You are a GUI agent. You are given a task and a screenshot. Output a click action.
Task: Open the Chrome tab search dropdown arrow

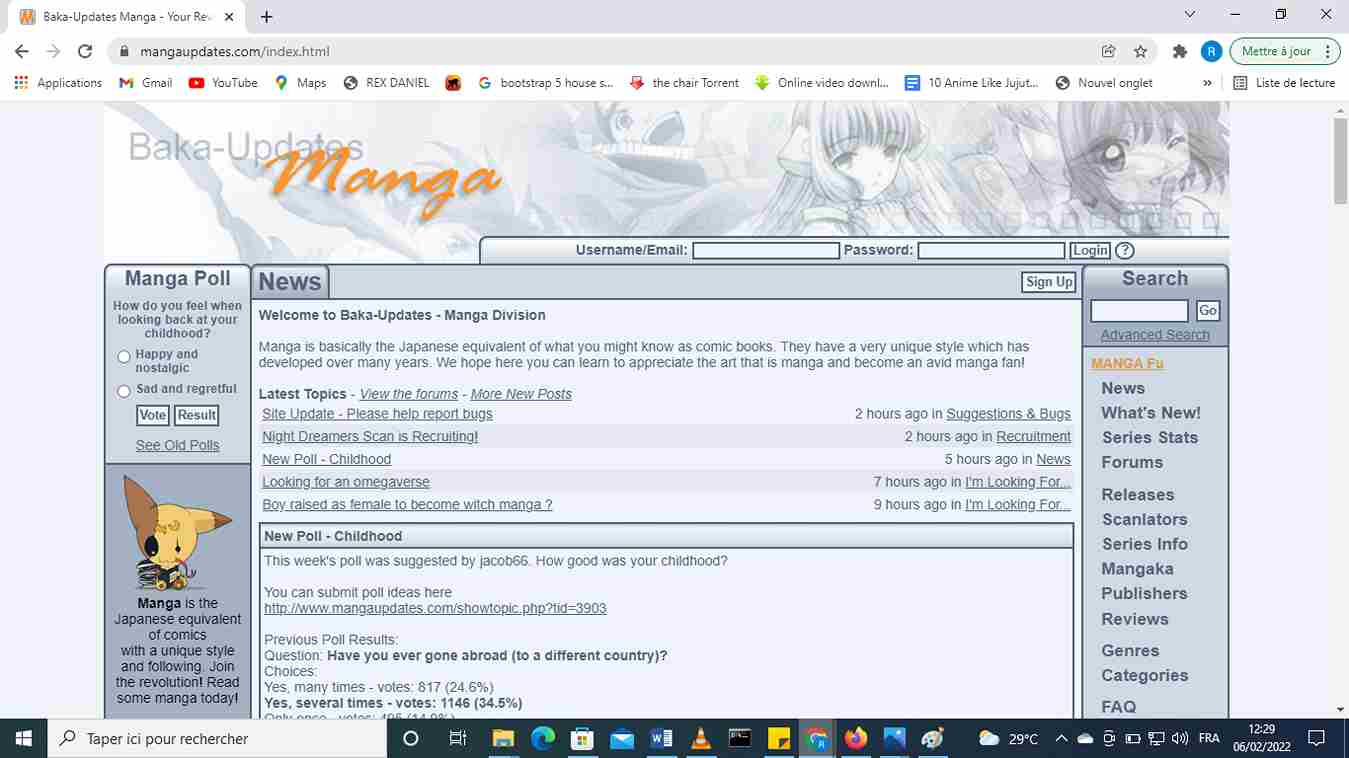tap(1189, 15)
